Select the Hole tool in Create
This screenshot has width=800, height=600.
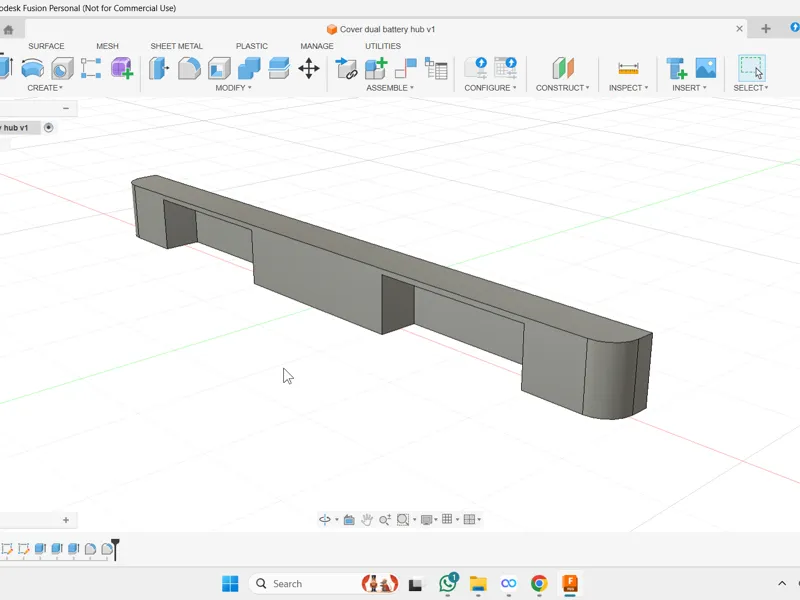[x=62, y=68]
